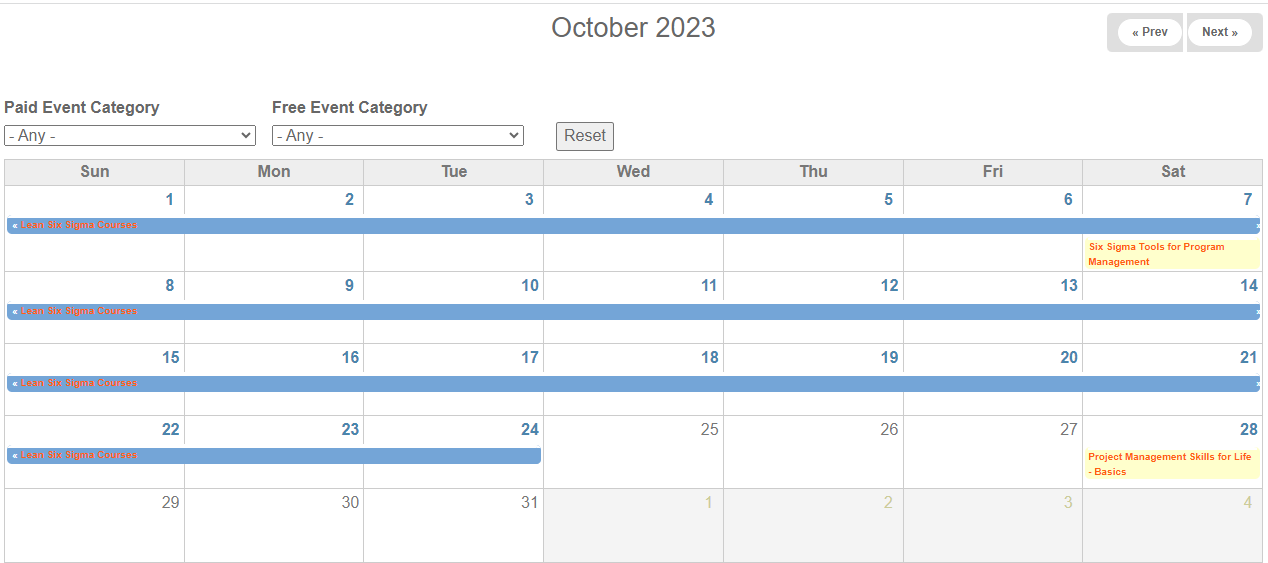Open Six Sigma Tools for Program Management event
The image size is (1268, 563).
(x=1156, y=254)
